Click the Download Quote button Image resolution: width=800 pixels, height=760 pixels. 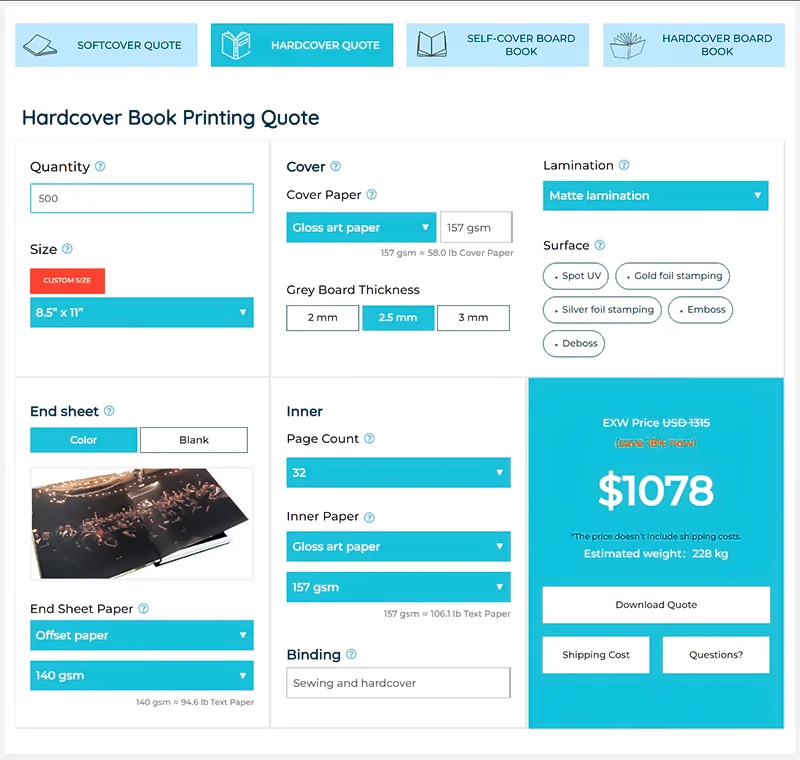pyautogui.click(x=656, y=605)
